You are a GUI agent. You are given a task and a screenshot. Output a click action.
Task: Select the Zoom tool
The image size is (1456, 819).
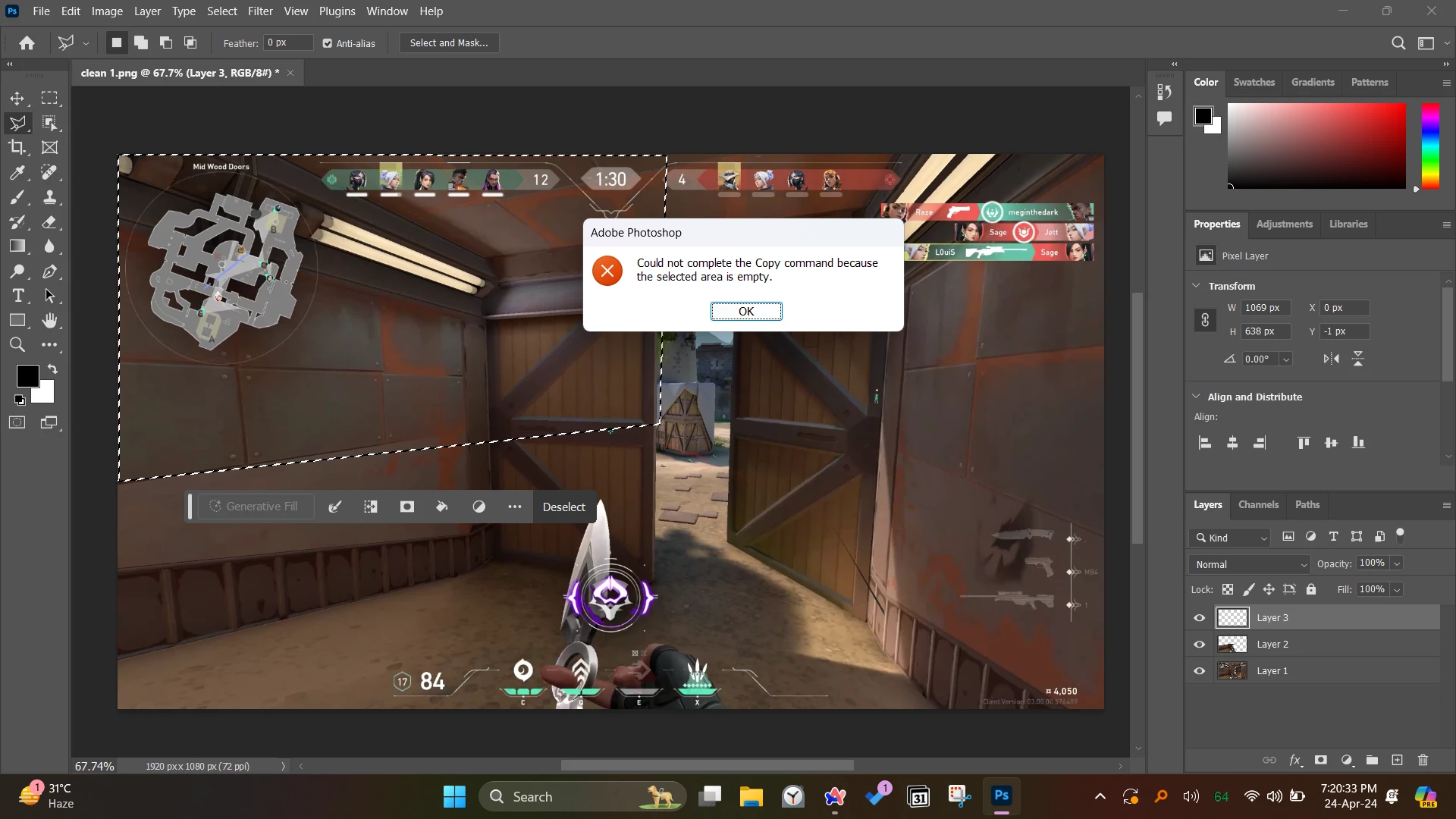tap(17, 345)
